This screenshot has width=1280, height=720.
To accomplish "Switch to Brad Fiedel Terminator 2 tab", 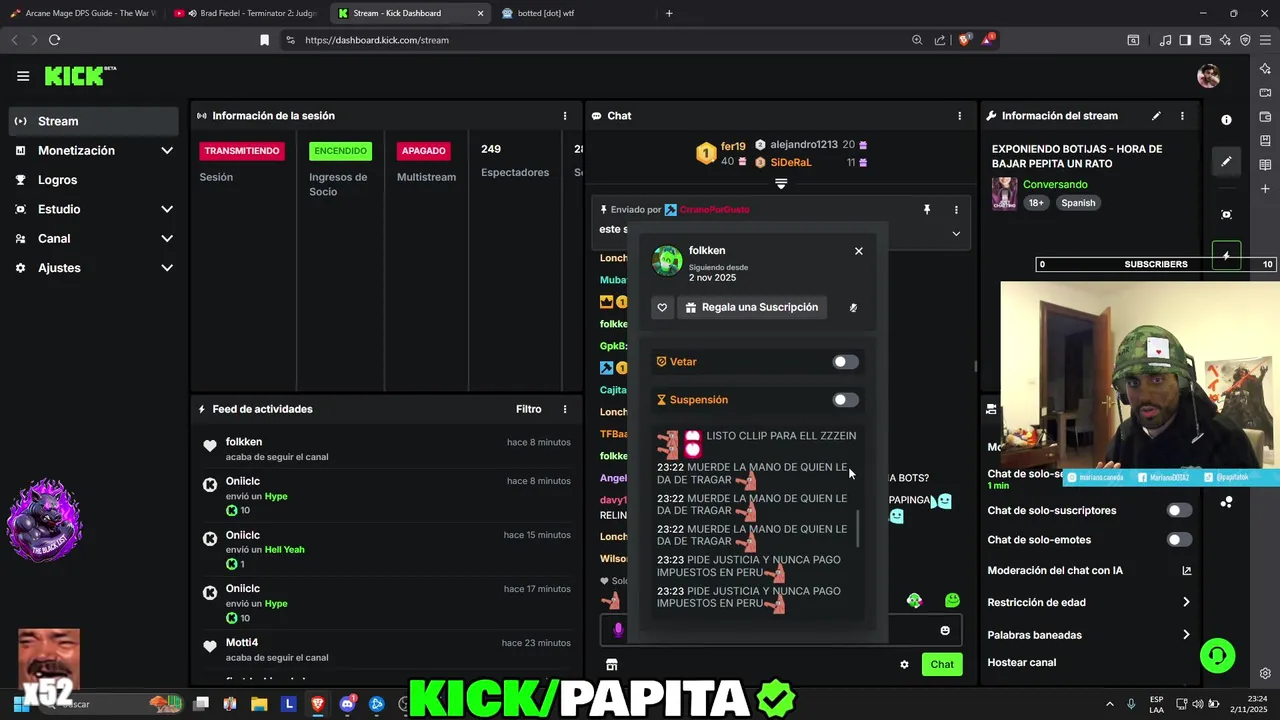I will [x=244, y=13].
